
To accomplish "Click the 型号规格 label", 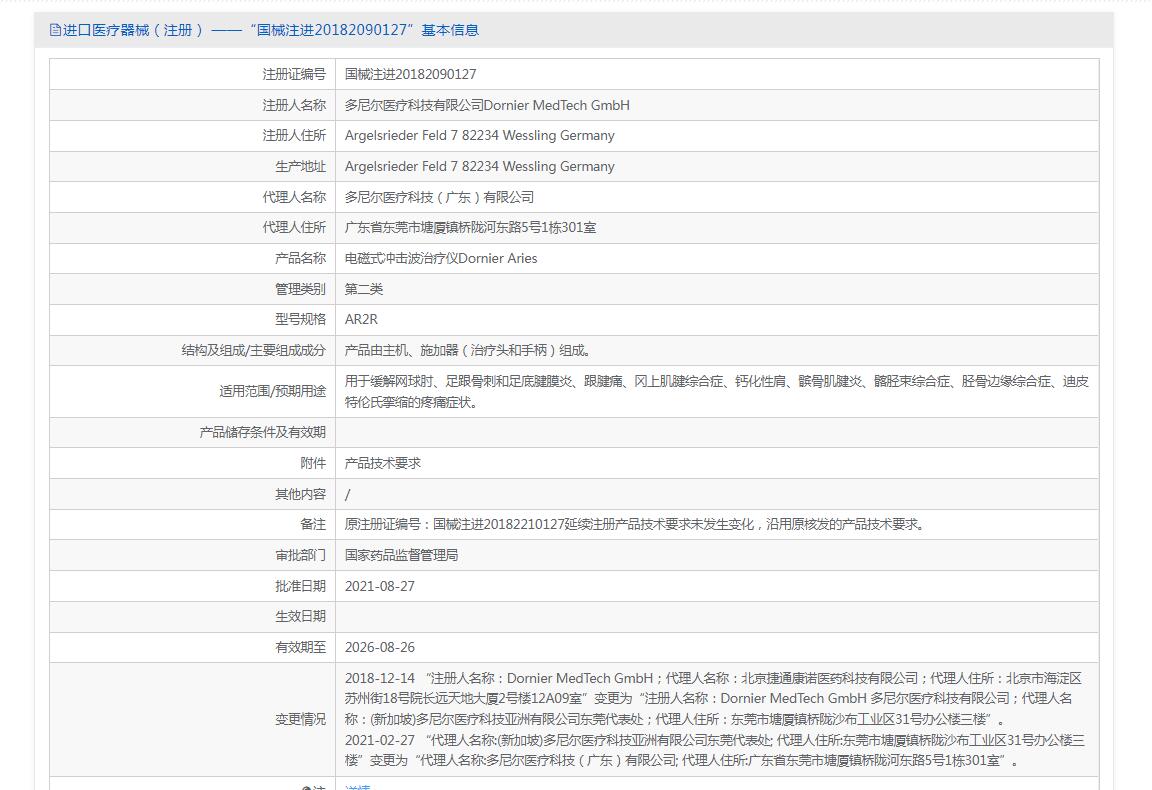I will point(300,319).
